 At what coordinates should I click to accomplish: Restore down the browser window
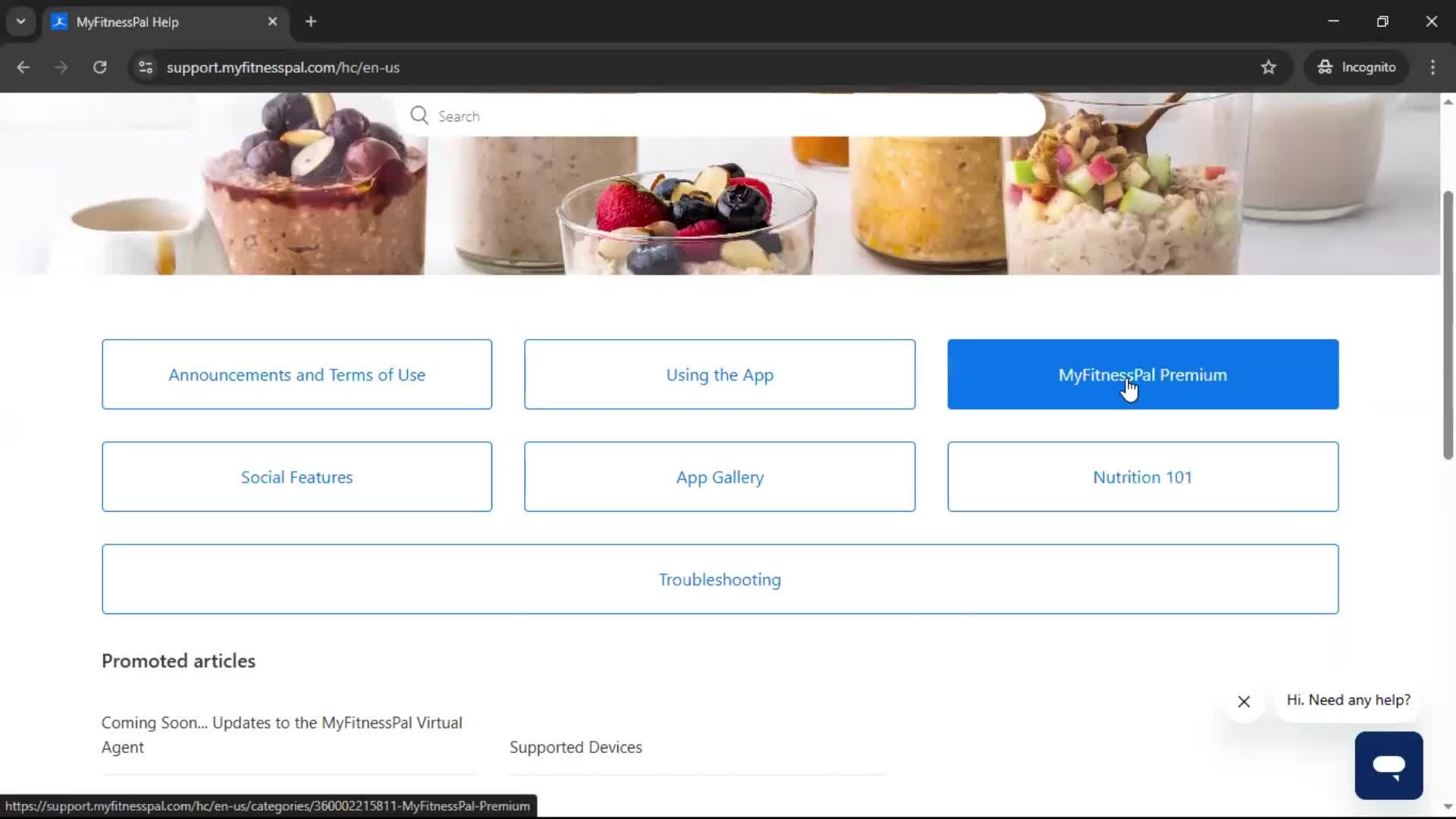pyautogui.click(x=1382, y=21)
